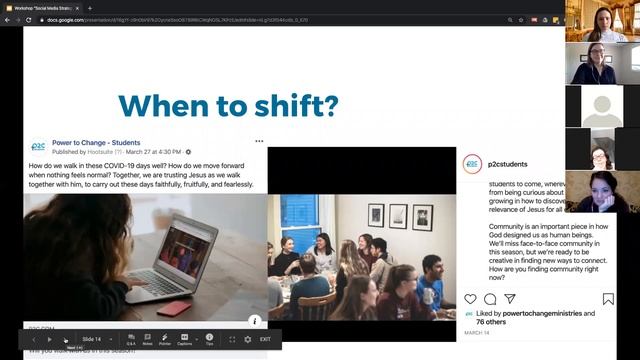Click the Google Drive extension icon
This screenshot has height=360, width=640.
click(x=545, y=20)
